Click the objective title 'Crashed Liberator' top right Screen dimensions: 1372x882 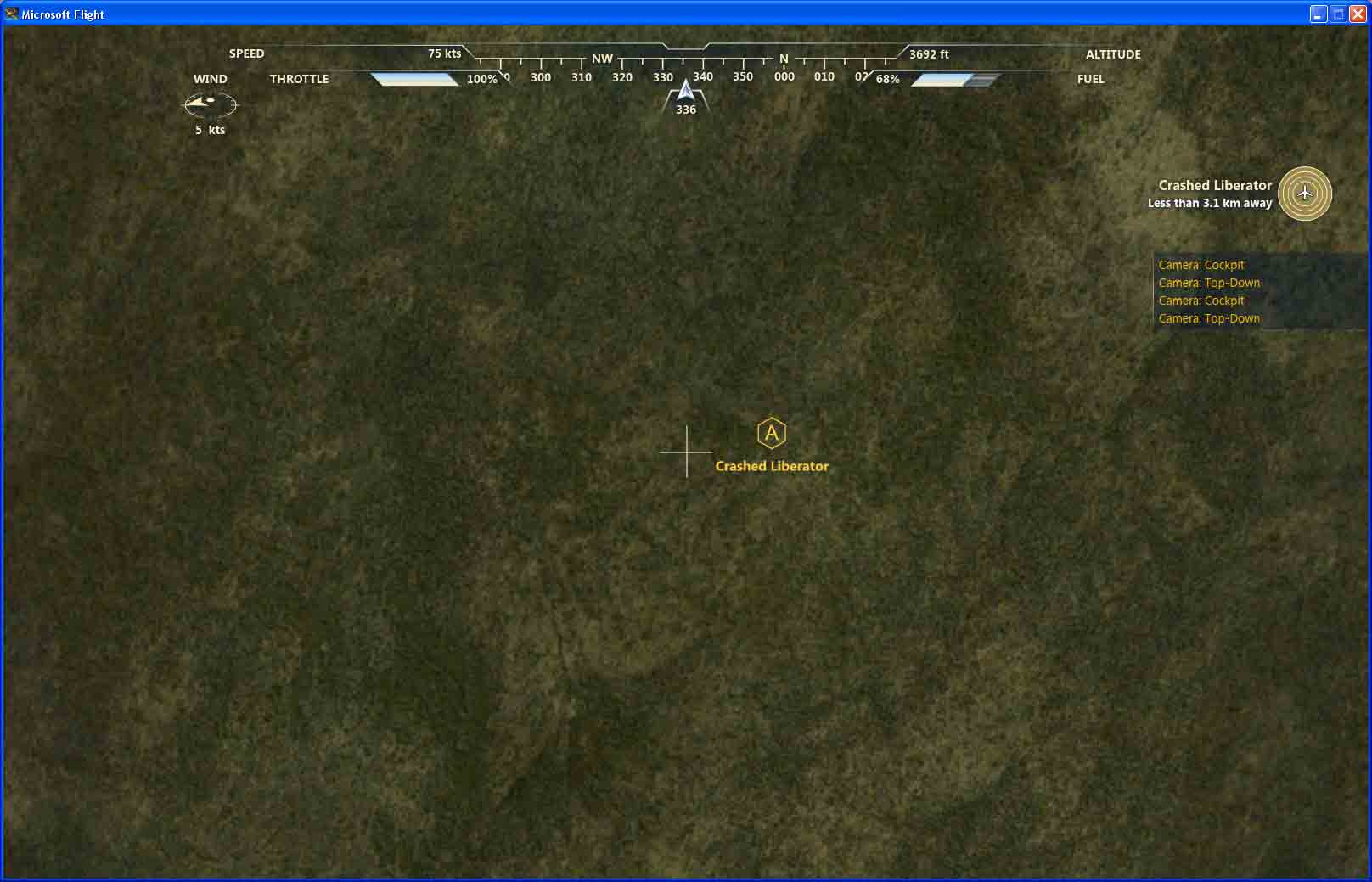click(1215, 185)
